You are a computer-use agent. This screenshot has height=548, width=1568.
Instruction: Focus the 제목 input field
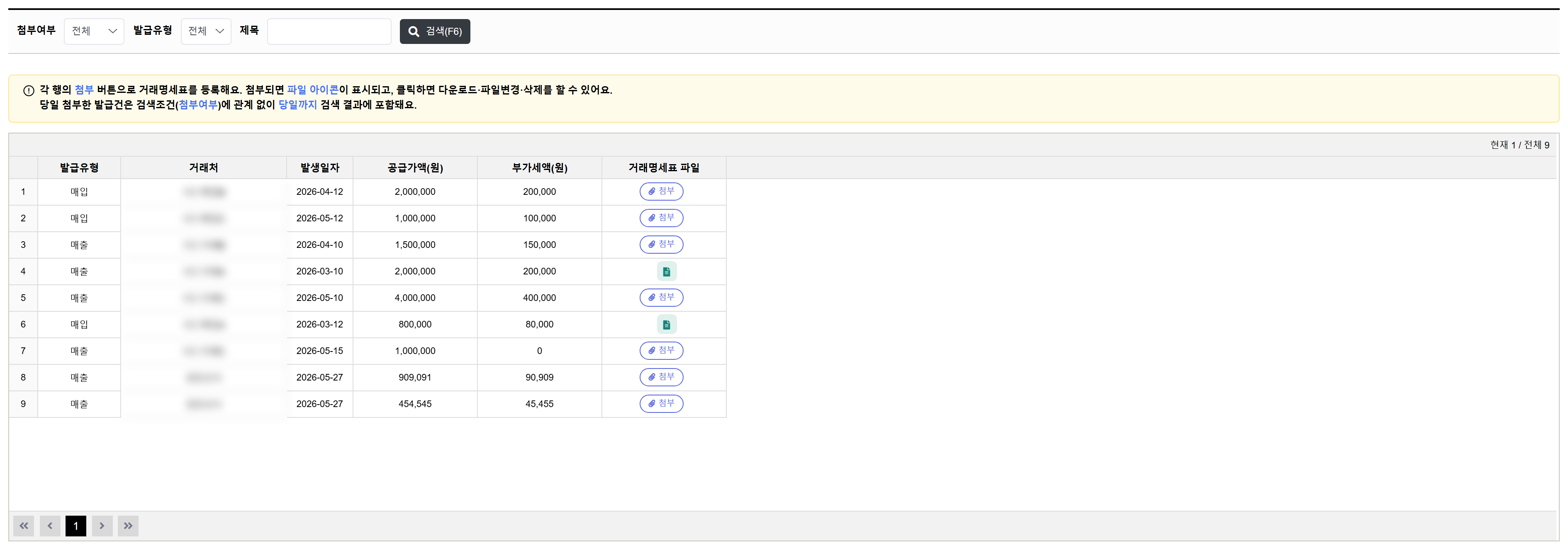[329, 31]
